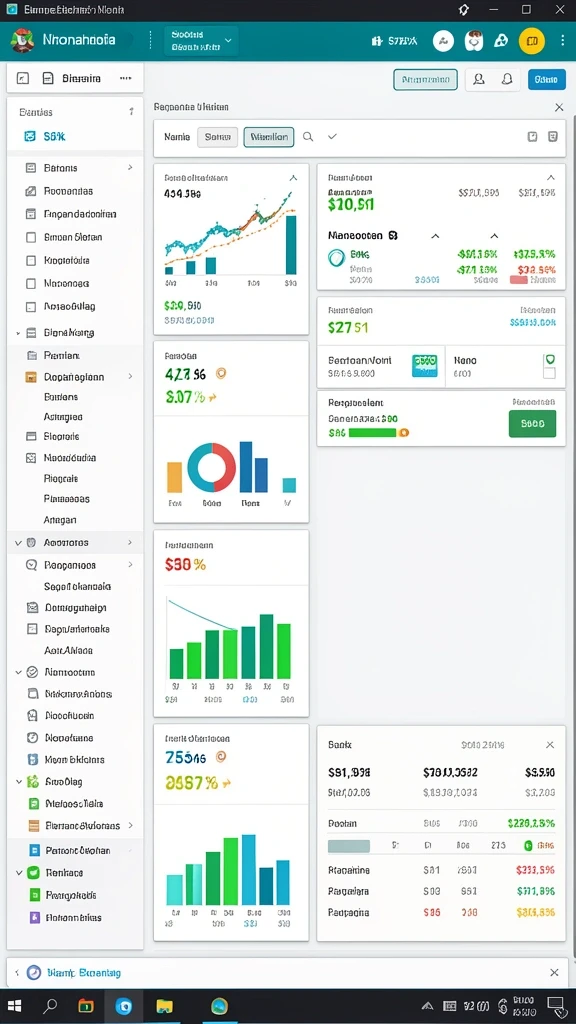Screen dimensions: 576x1024
Task: Collapse the $10,51 card with its up chevron
Action: 551,178
